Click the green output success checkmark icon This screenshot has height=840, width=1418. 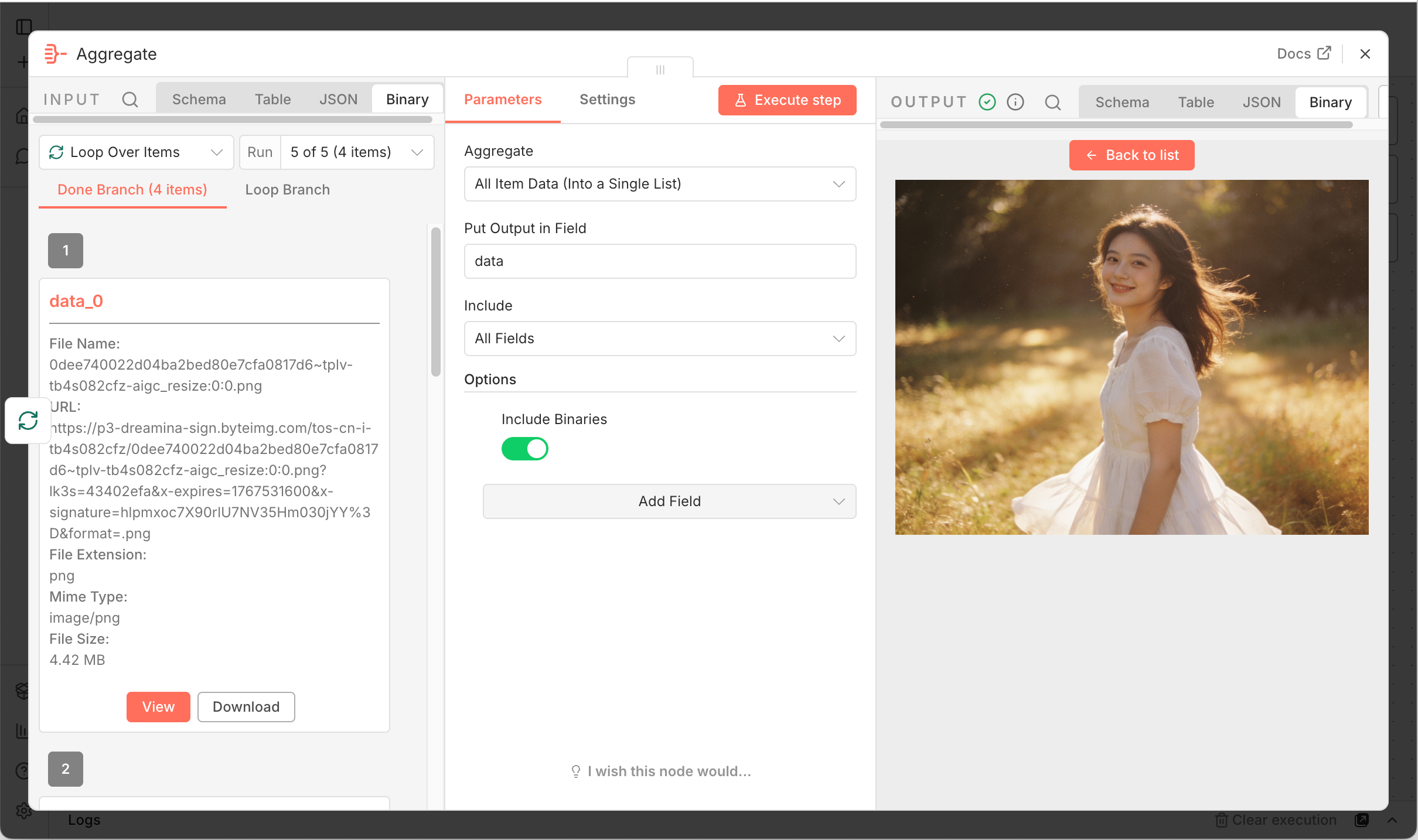pos(987,103)
